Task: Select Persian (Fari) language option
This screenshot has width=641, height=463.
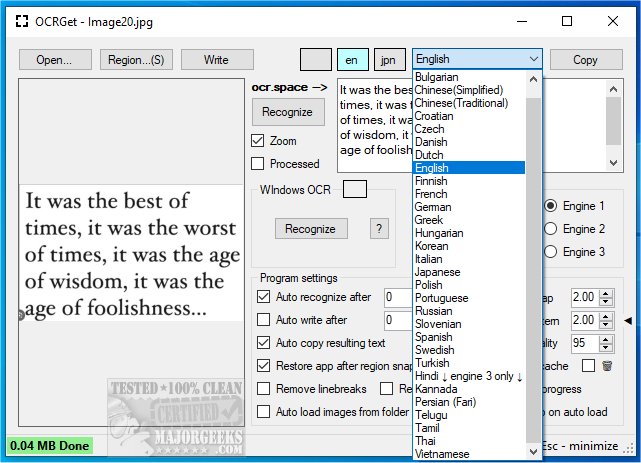Action: click(469, 402)
